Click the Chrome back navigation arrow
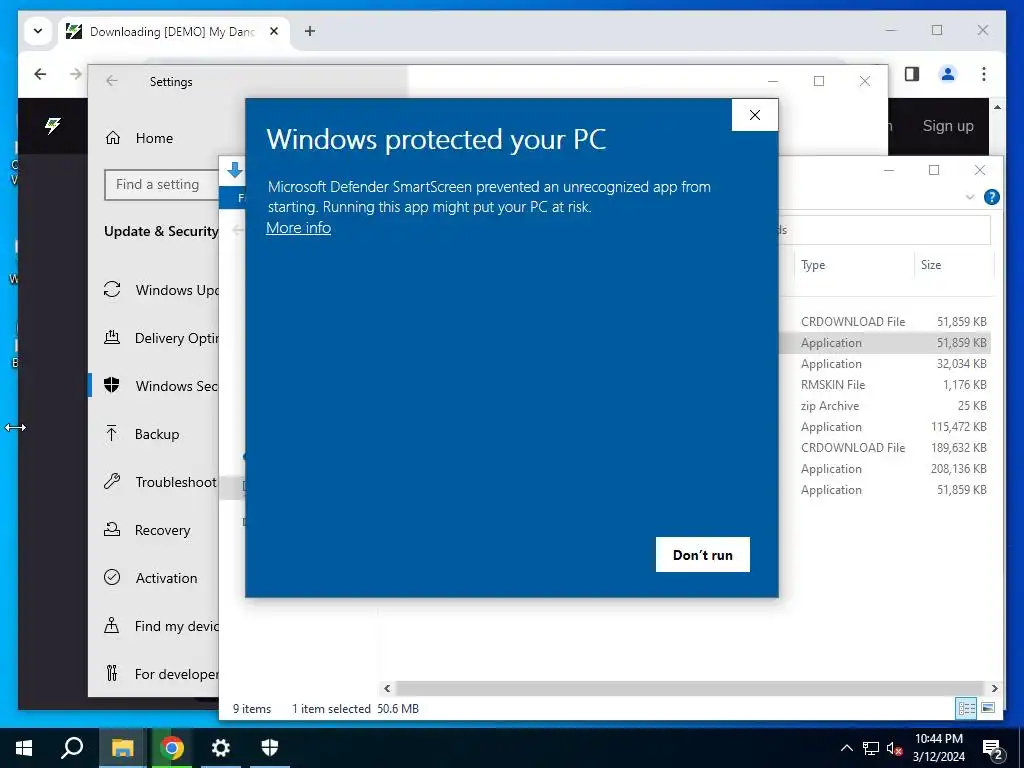Image resolution: width=1024 pixels, height=768 pixels. point(40,74)
